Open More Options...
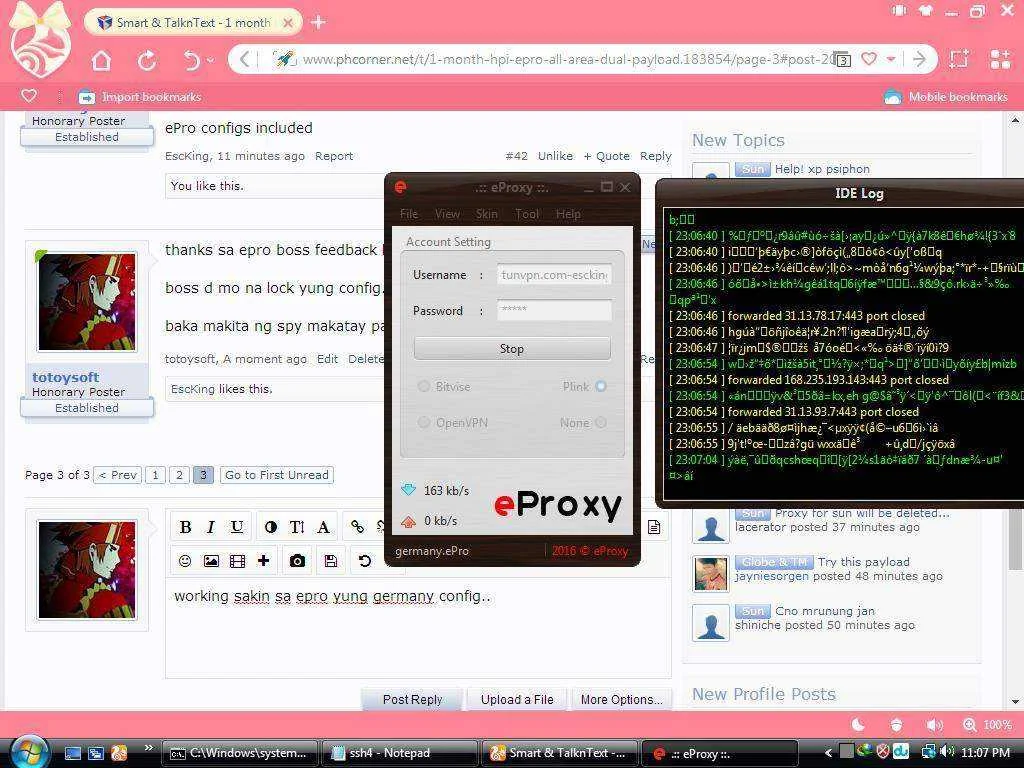 click(x=622, y=699)
